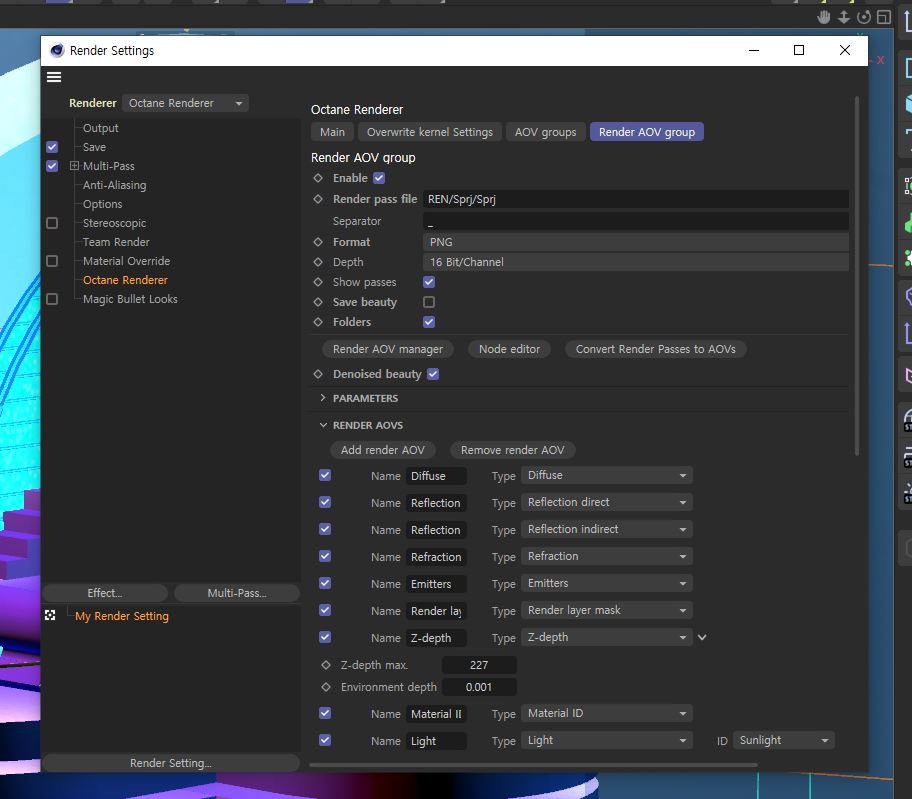Click the Z-depth max. value field
This screenshot has height=799, width=912.
(x=479, y=665)
